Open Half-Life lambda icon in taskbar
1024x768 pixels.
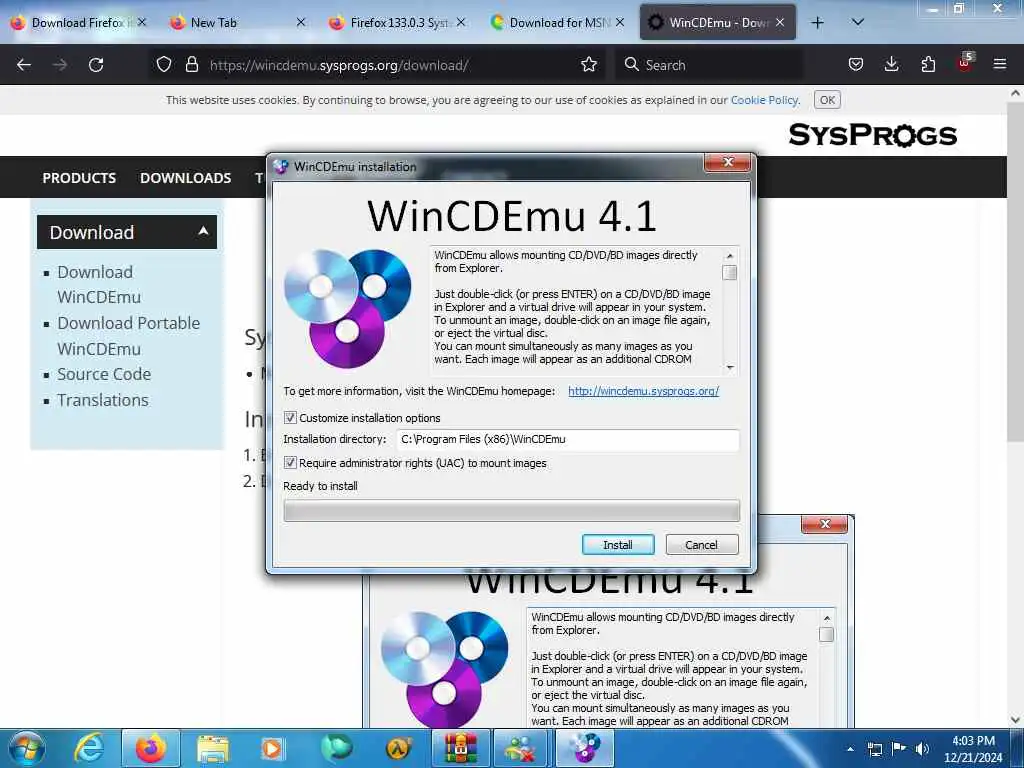coord(397,748)
